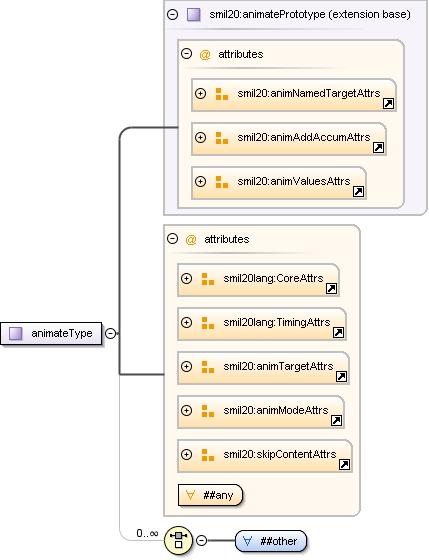Click the attribute group icon of animAddAccumAttrs
This screenshot has width=429, height=560.
tap(222, 138)
